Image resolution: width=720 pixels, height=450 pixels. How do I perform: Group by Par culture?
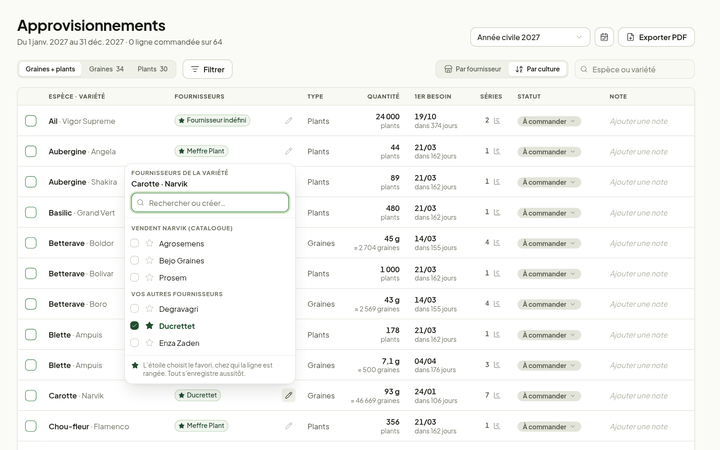537,69
